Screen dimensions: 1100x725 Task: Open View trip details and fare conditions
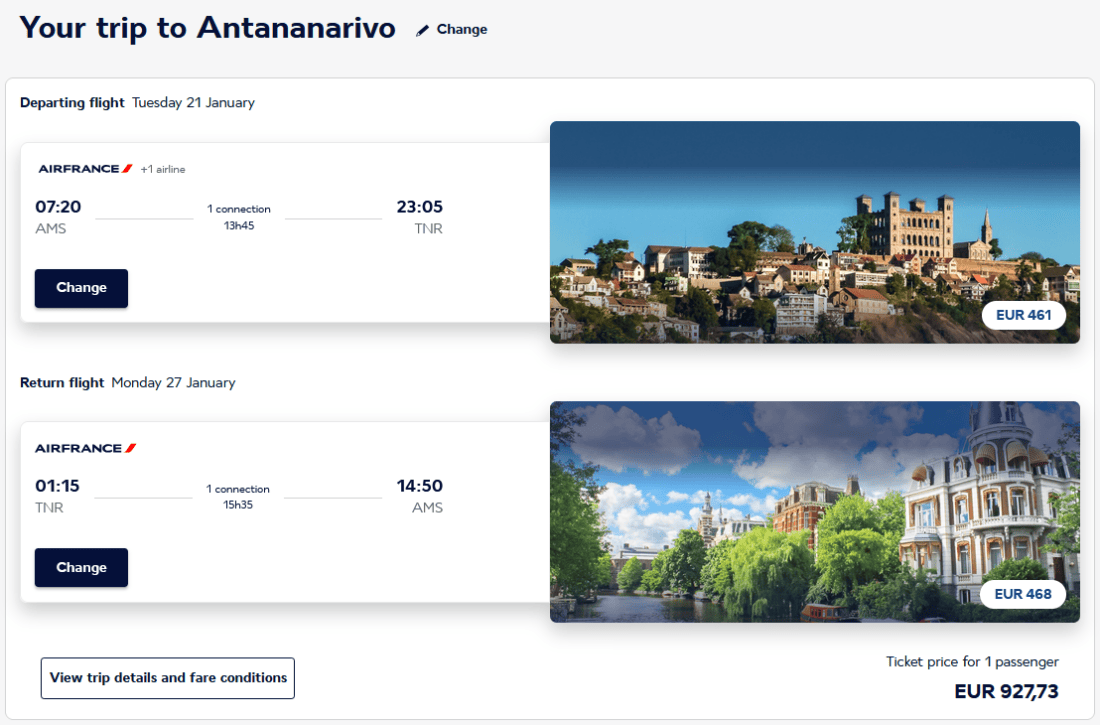pos(168,678)
